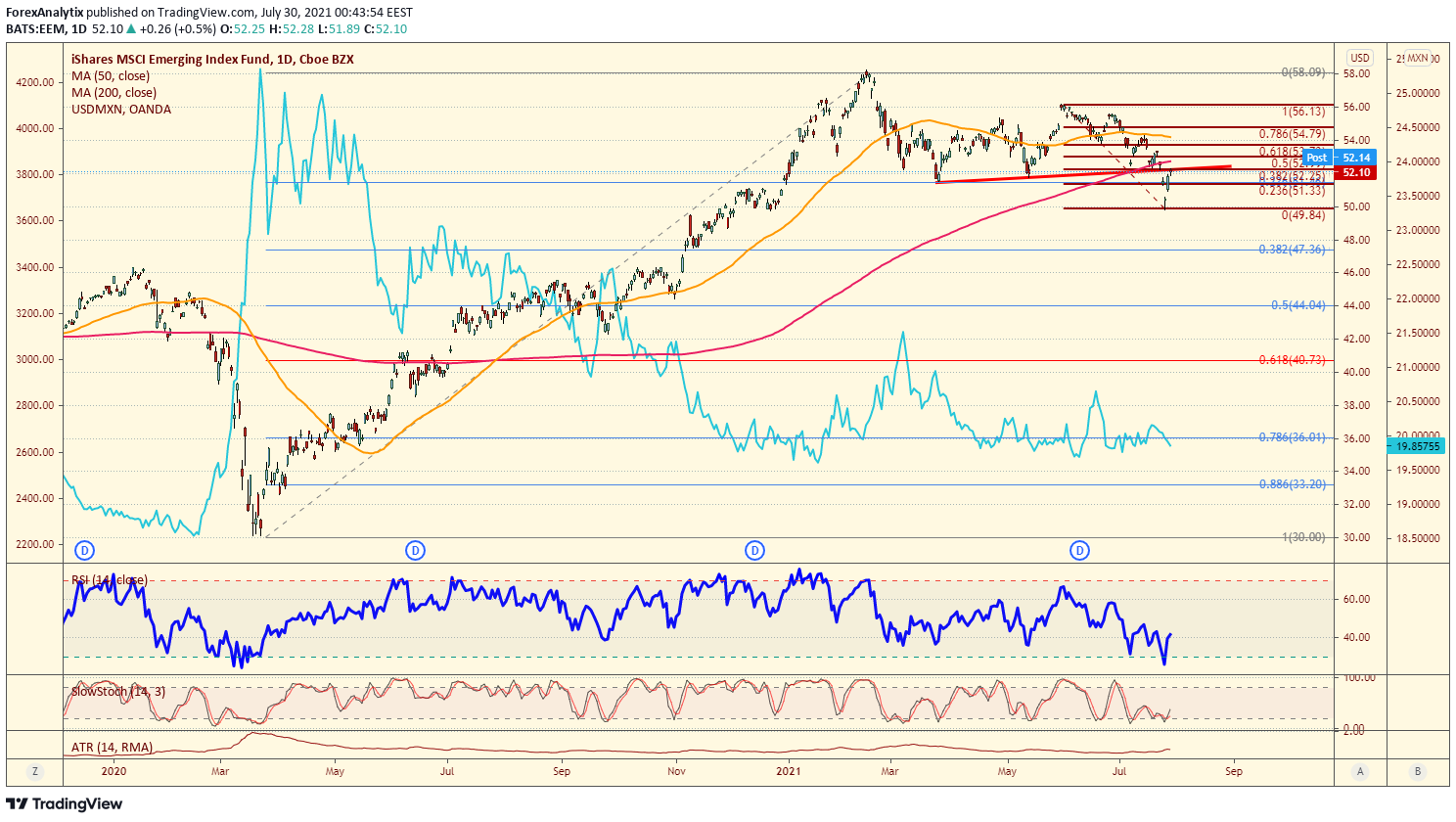Click the 0.786(54.79) Fibonacci retracement label
The width and height of the screenshot is (1456, 822).
click(x=1292, y=134)
